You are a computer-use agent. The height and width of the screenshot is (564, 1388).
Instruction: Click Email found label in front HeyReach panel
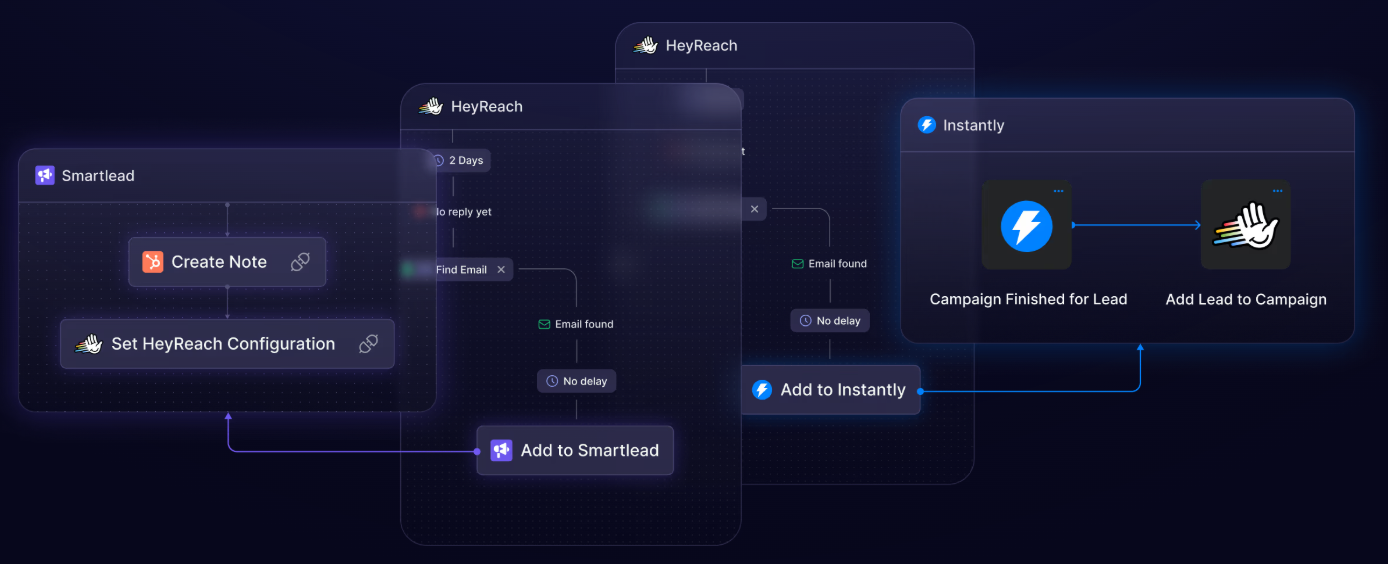(584, 324)
